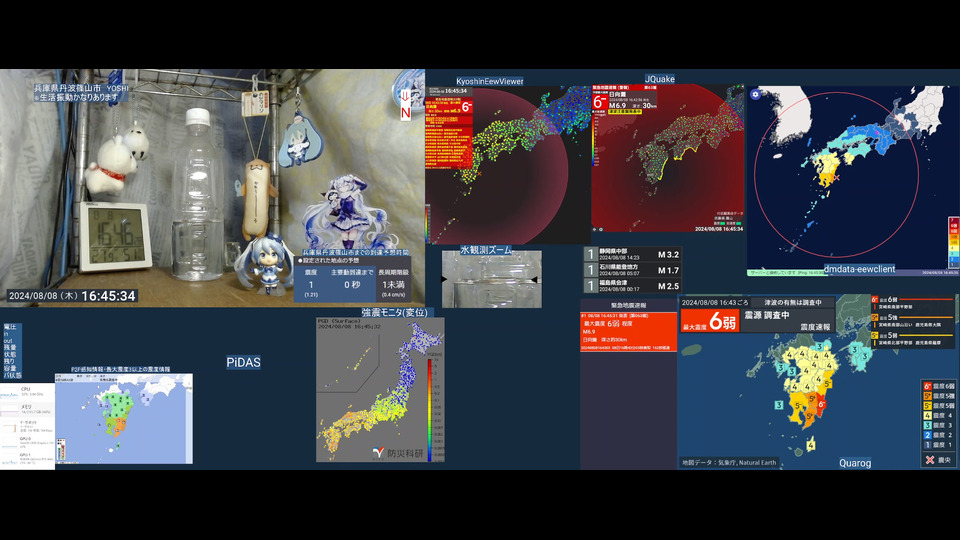Click the 長周期階級 1未満 cell

pyautogui.click(x=393, y=283)
